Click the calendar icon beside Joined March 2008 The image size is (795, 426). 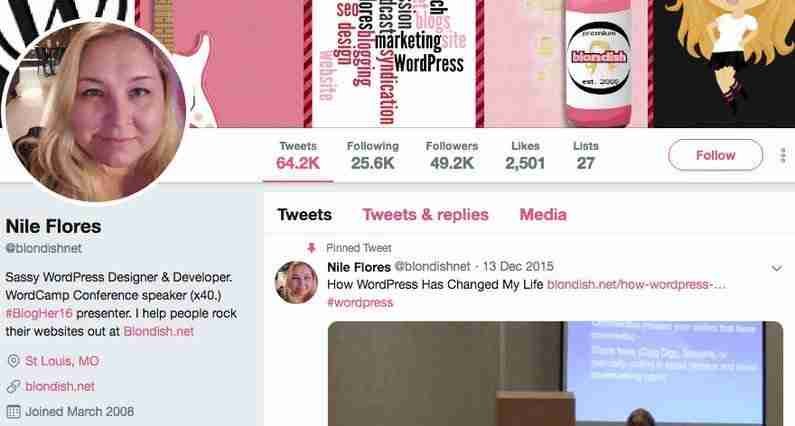click(x=14, y=411)
